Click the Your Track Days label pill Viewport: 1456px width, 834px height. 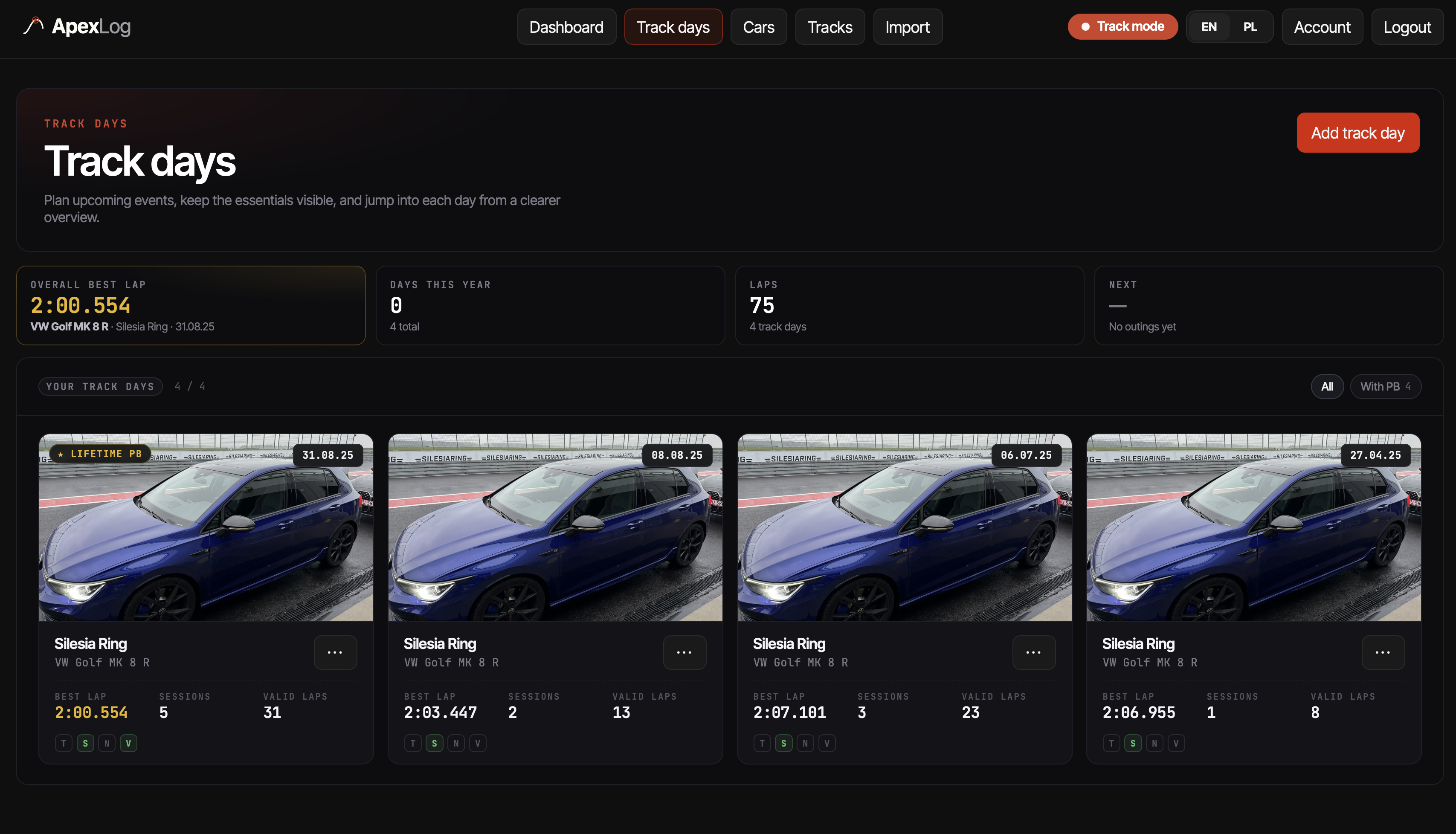point(100,386)
